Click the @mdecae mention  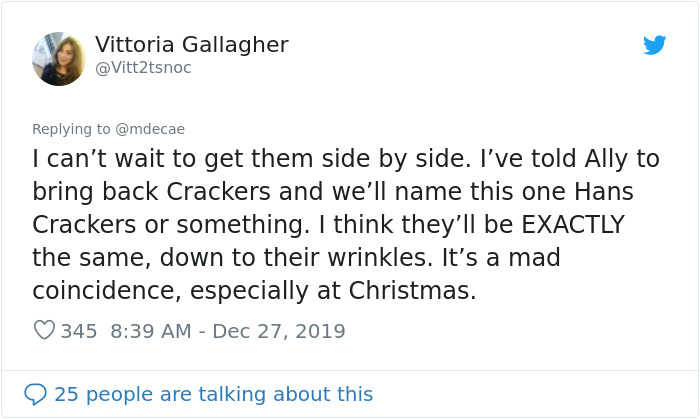click(150, 129)
